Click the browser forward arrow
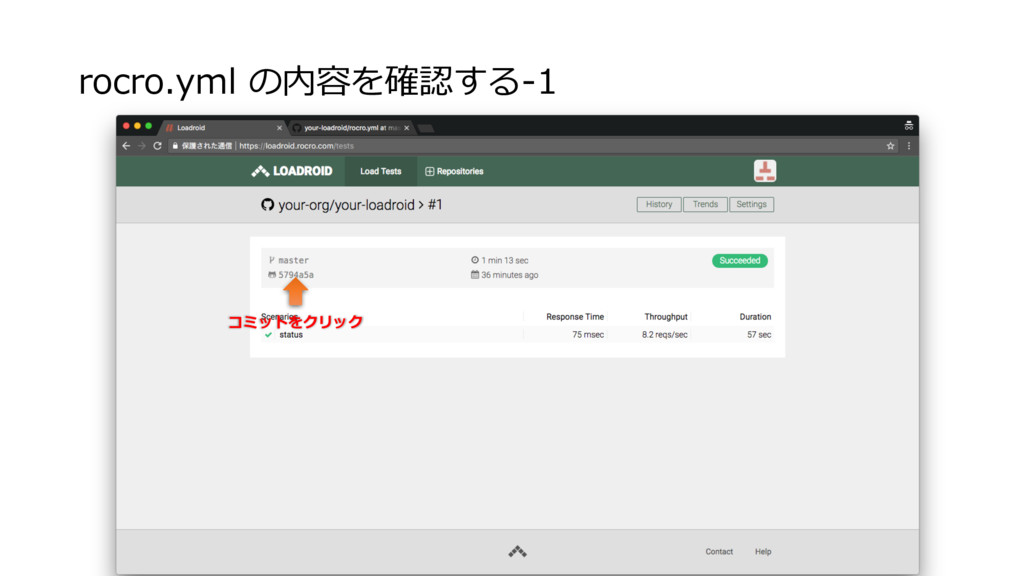This screenshot has height=576, width=1024. (x=142, y=146)
